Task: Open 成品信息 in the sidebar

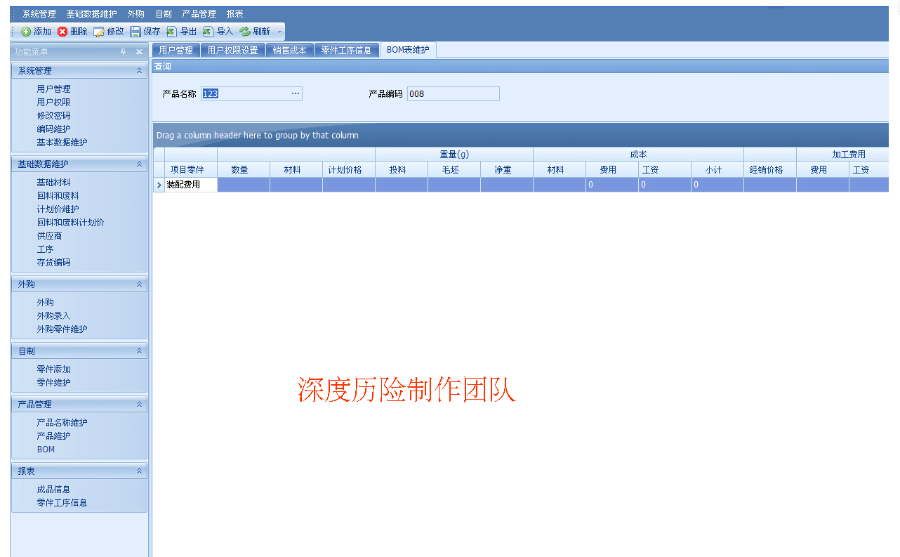Action: 53,489
